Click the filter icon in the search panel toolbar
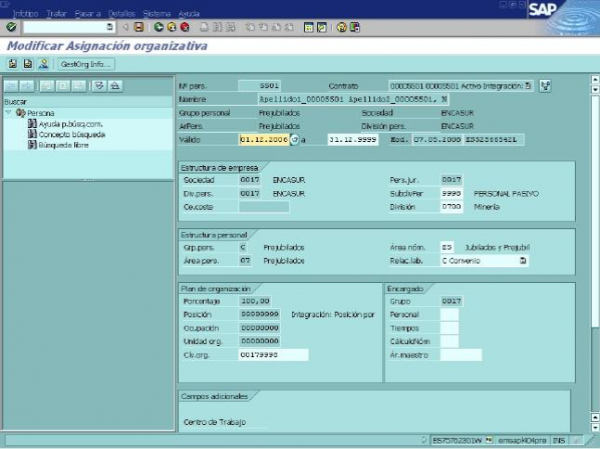 point(99,86)
